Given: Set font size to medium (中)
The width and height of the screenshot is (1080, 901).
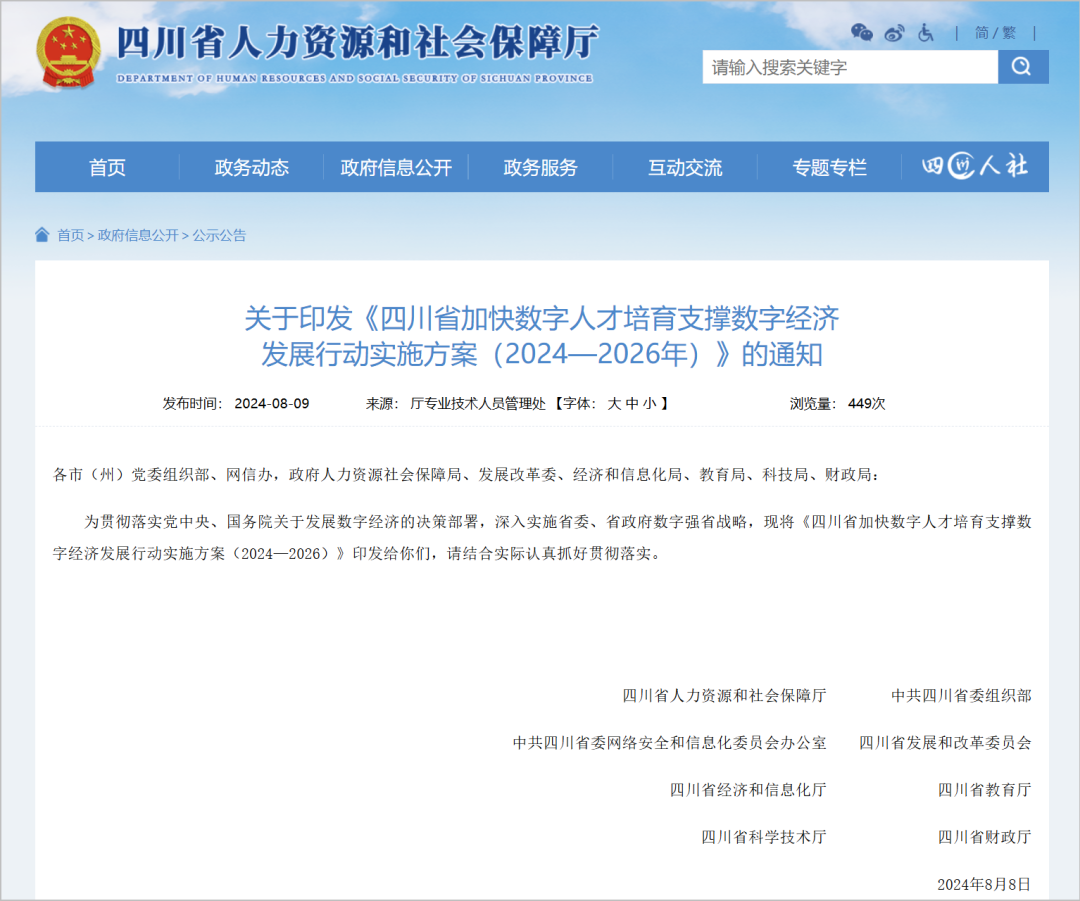Looking at the screenshot, I should click(632, 404).
